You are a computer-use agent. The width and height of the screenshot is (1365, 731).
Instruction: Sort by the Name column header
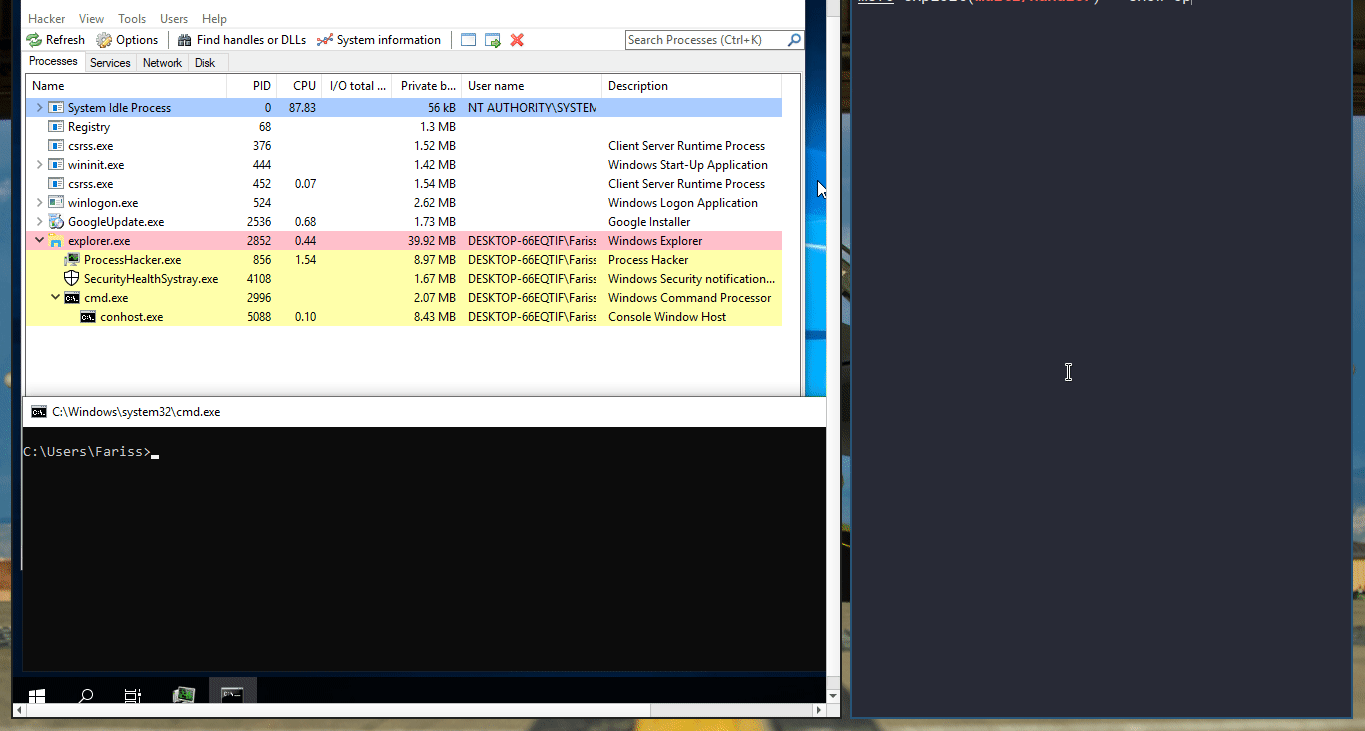coord(126,86)
